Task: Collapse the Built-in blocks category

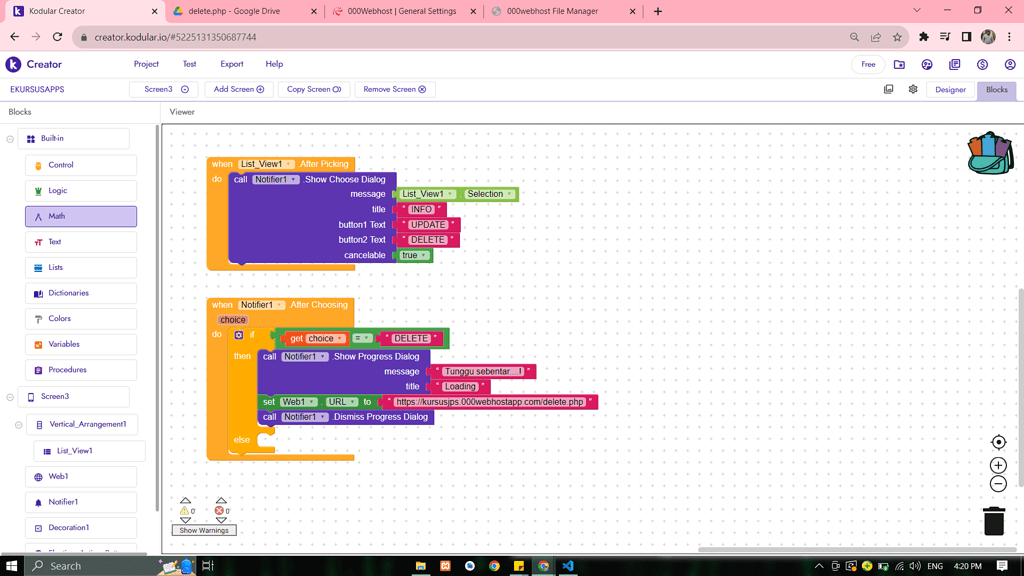Action: click(x=10, y=139)
